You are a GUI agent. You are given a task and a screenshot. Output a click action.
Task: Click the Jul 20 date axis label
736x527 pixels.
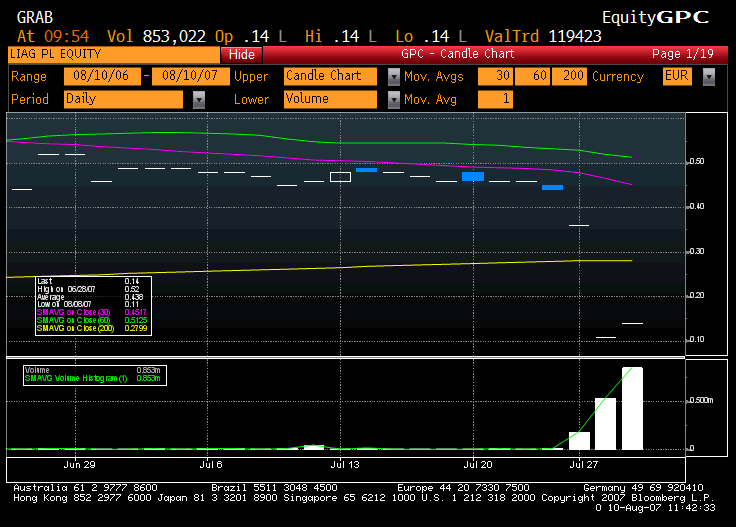(478, 465)
